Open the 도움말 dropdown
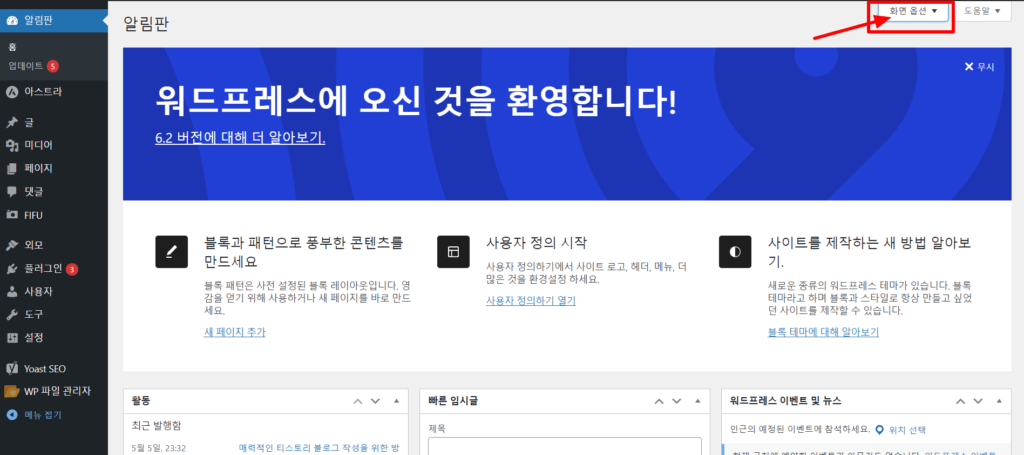The height and width of the screenshot is (455, 1024). click(x=983, y=11)
